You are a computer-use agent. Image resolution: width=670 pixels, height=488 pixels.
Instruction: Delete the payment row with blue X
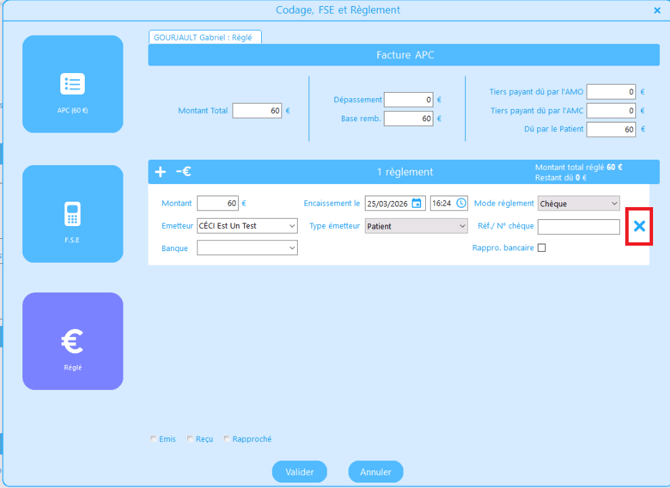639,226
